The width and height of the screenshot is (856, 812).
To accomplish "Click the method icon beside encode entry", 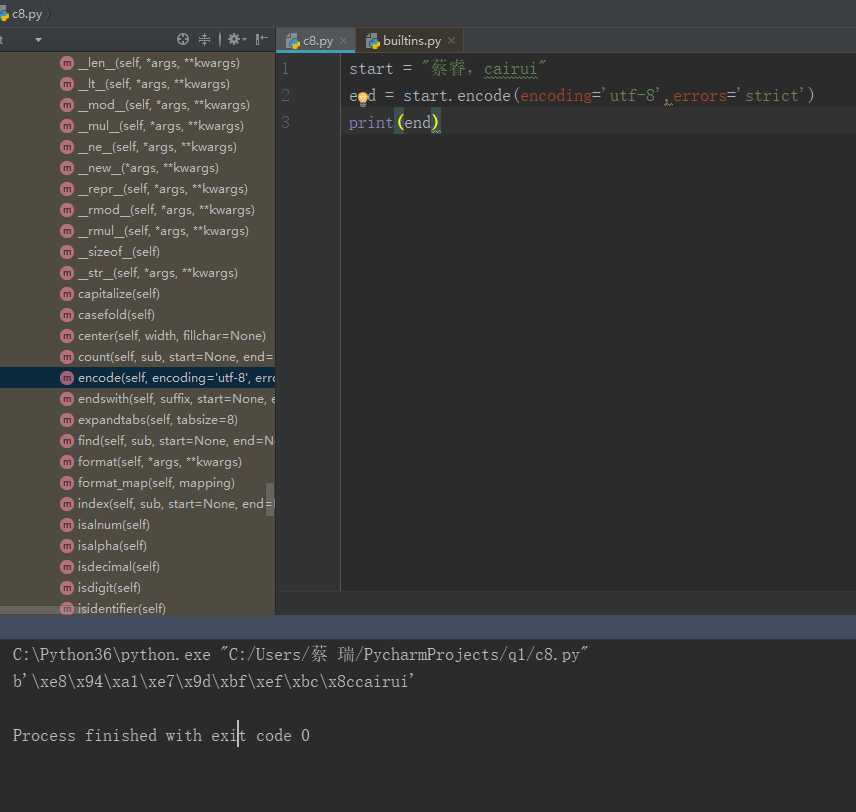I will pos(67,378).
